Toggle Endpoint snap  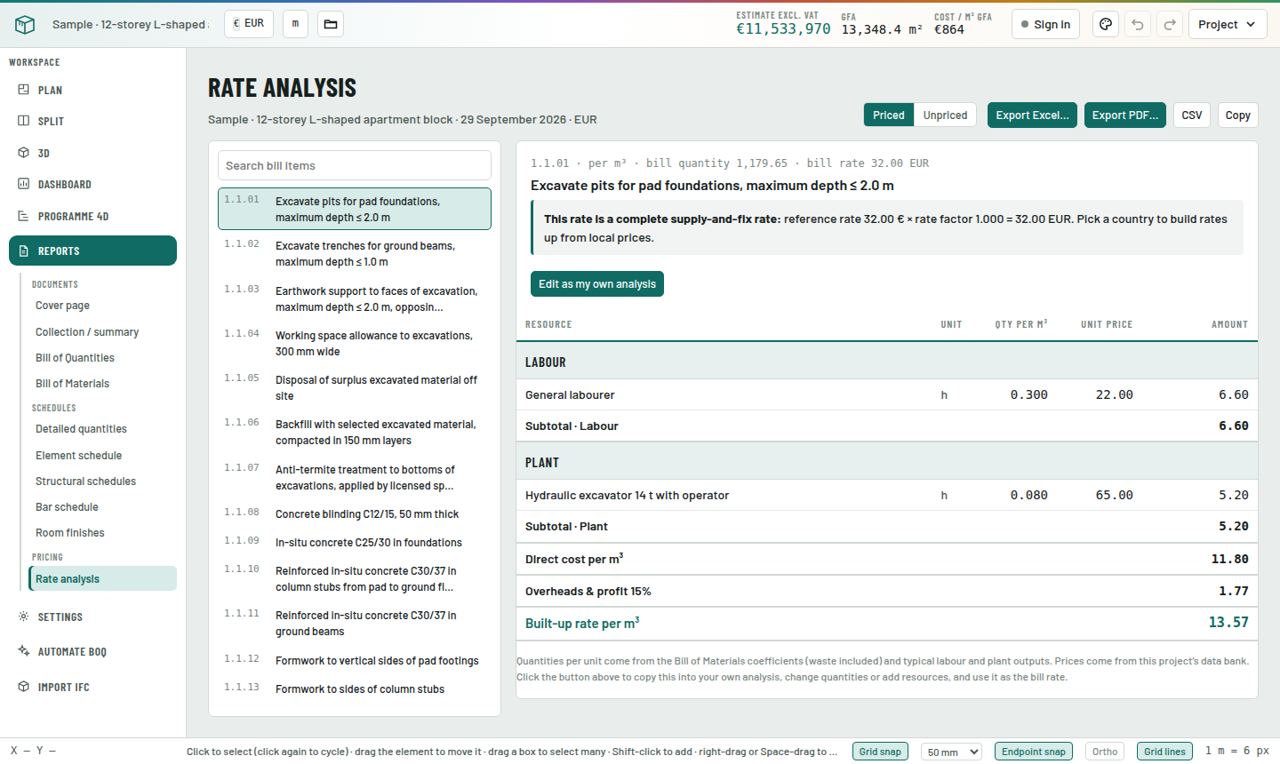click(1034, 751)
